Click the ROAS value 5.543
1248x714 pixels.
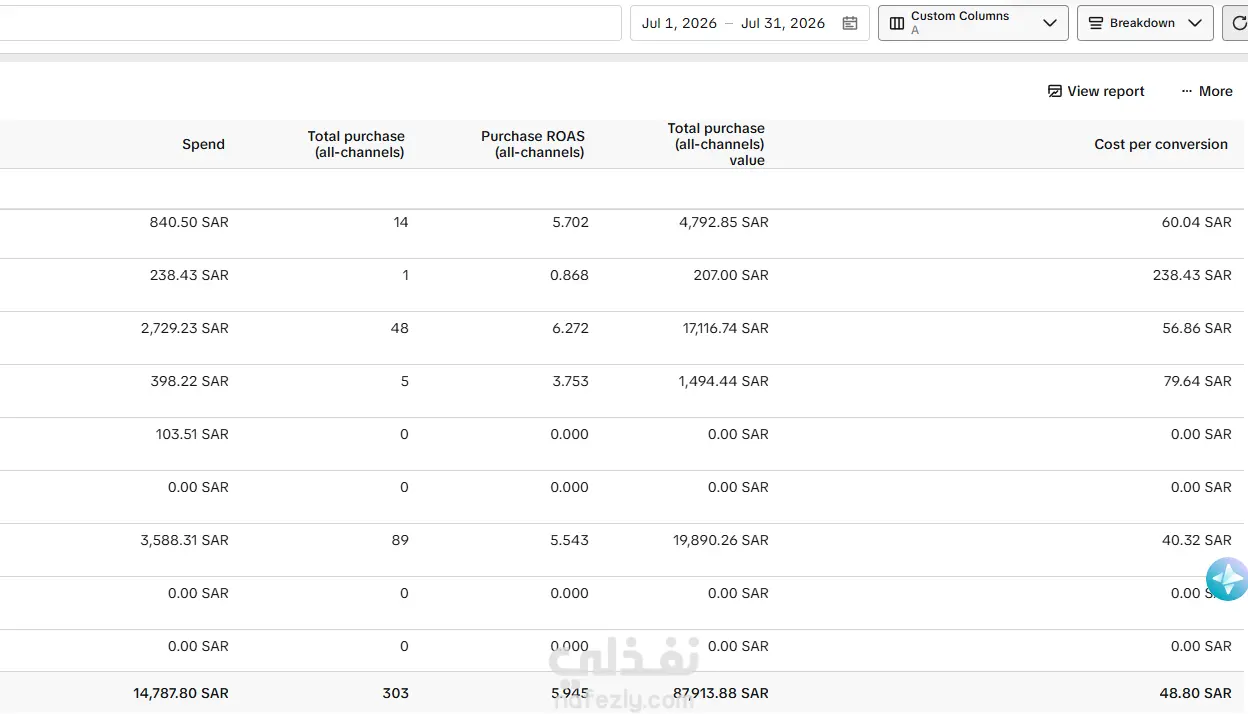[x=571, y=540]
